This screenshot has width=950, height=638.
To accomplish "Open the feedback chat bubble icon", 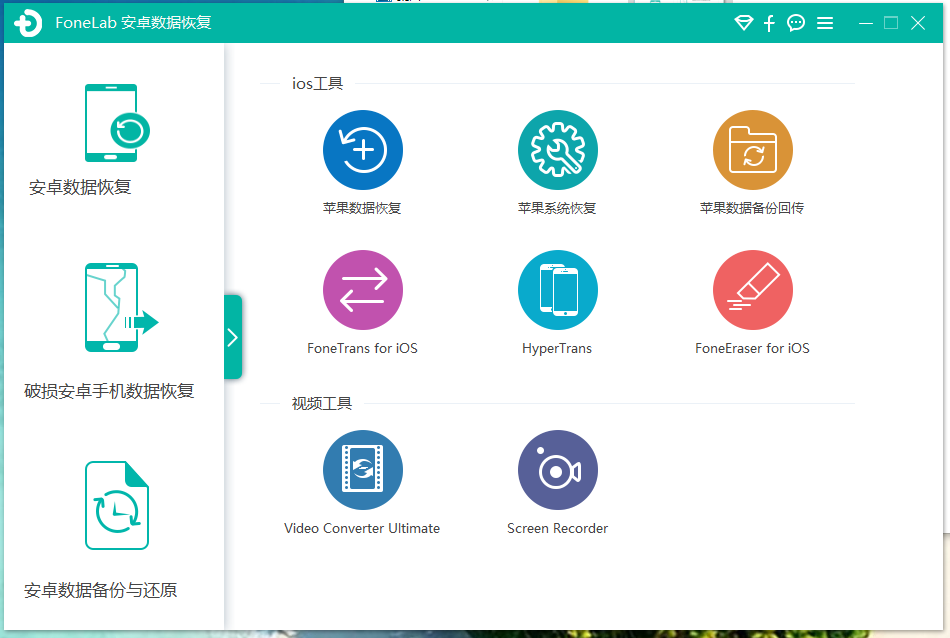I will 796,23.
